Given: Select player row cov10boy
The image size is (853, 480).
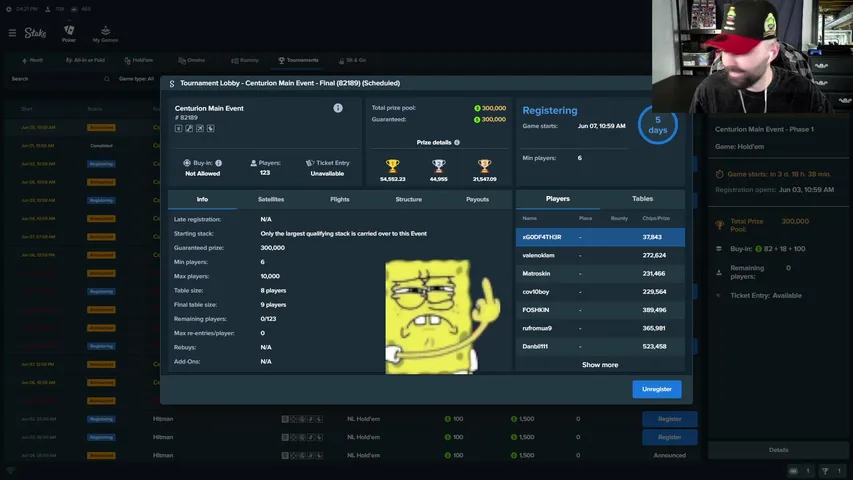Looking at the screenshot, I should click(x=600, y=292).
